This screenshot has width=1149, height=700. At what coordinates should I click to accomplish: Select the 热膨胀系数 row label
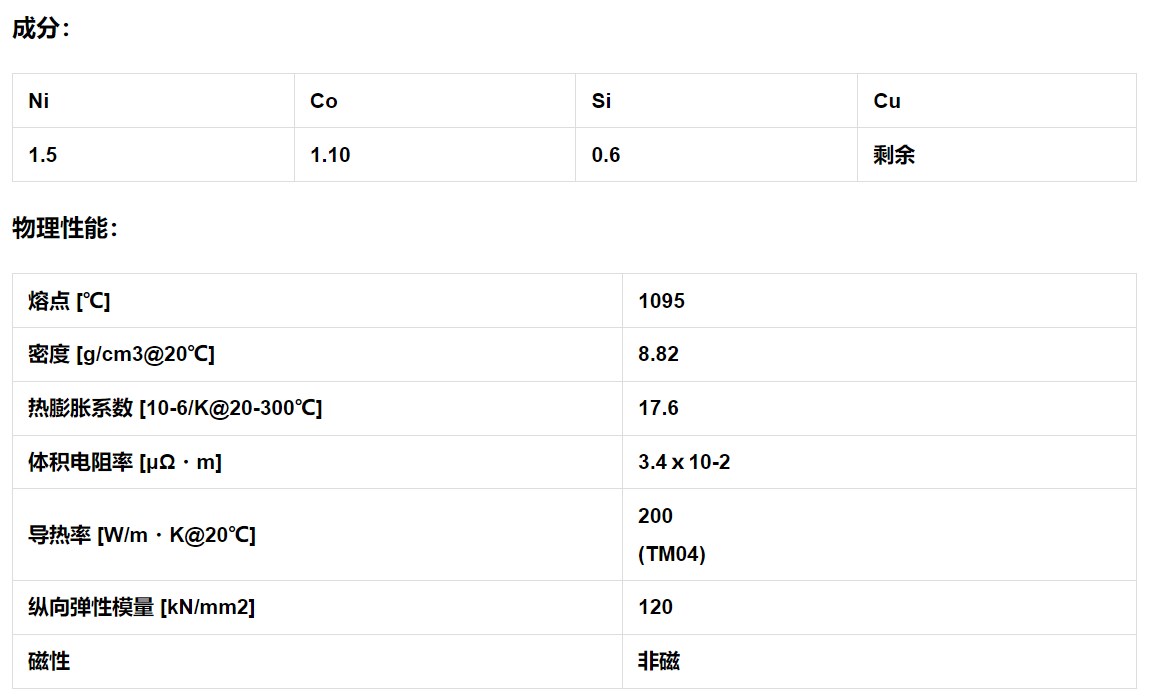click(x=175, y=409)
